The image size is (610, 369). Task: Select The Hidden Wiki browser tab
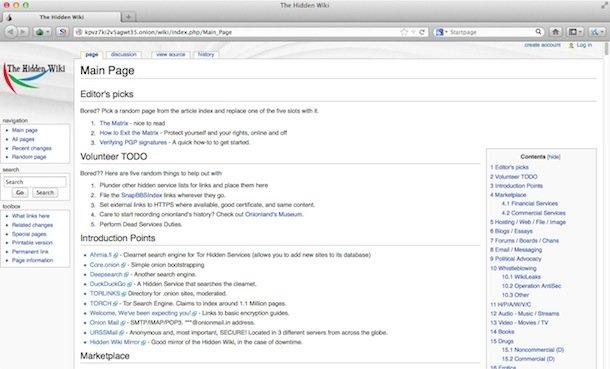click(61, 17)
